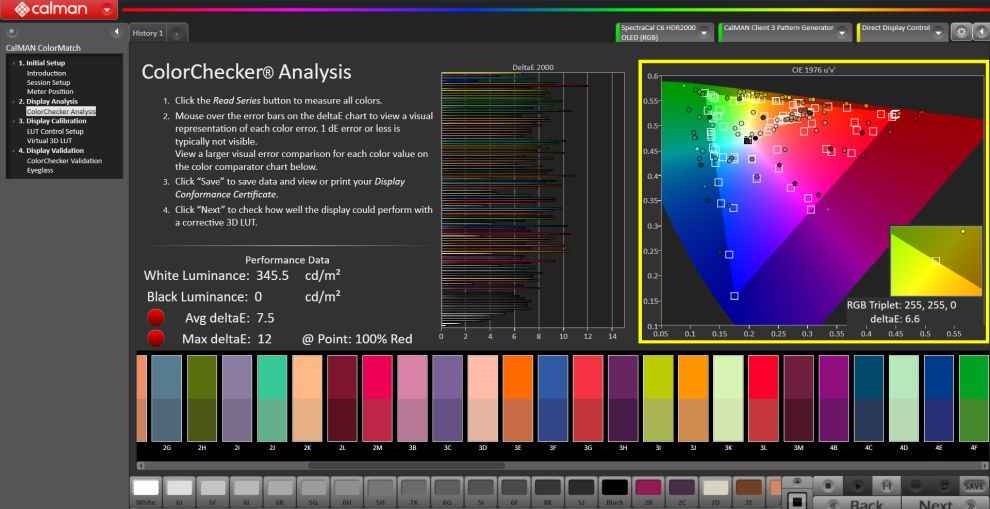Select color comparator swatch 3L
The width and height of the screenshot is (990, 509).
coord(763,398)
